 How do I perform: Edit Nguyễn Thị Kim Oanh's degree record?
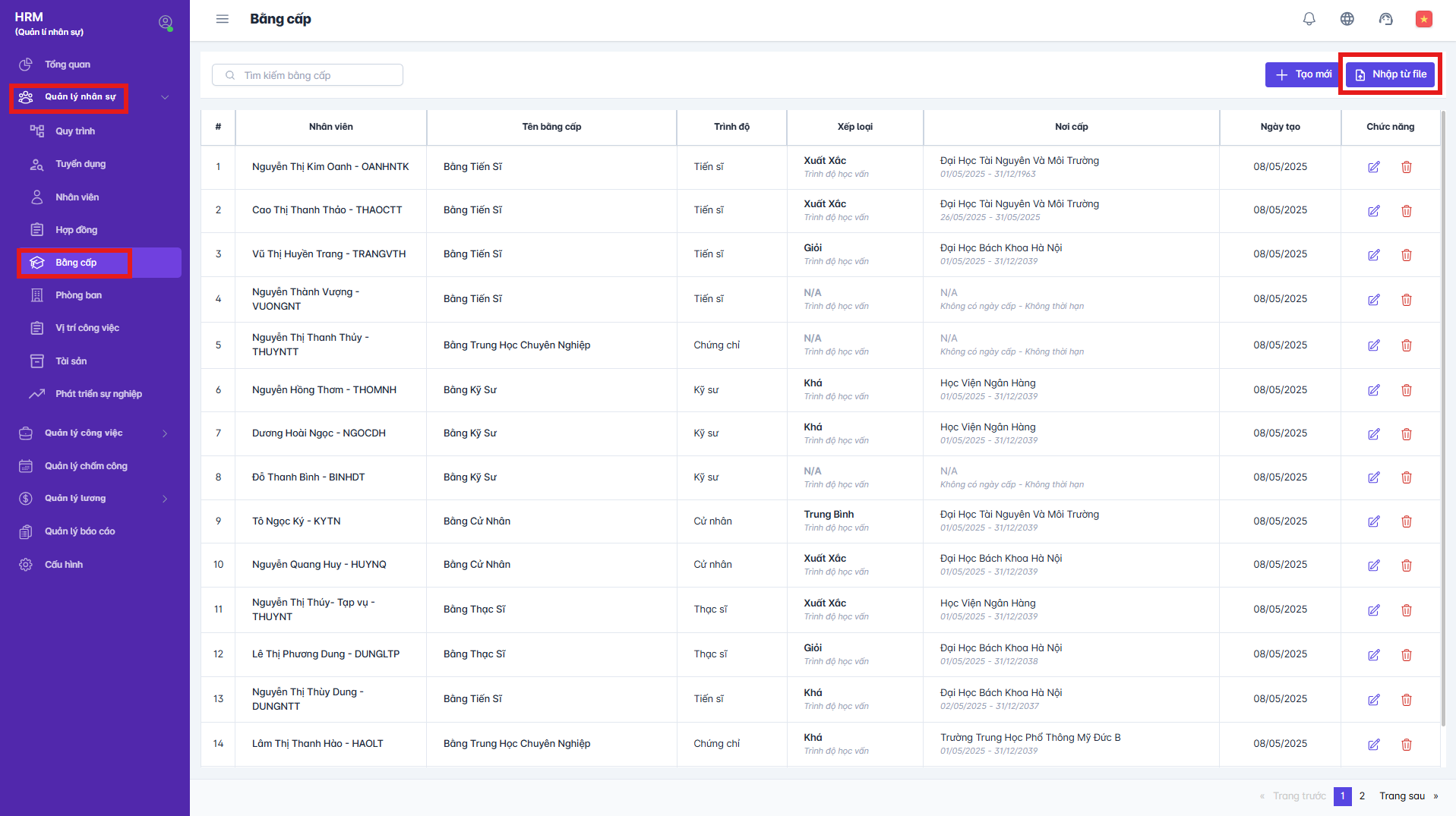click(1373, 167)
